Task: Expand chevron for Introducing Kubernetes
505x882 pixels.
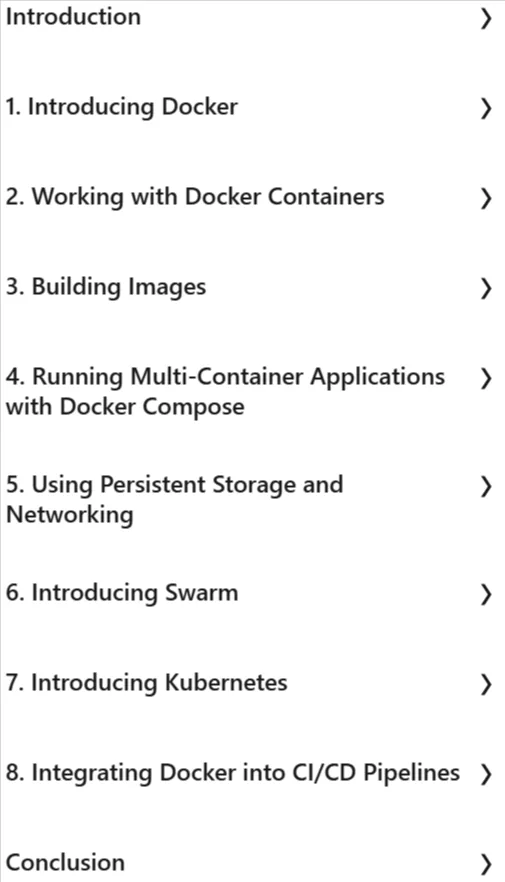Action: [x=486, y=684]
